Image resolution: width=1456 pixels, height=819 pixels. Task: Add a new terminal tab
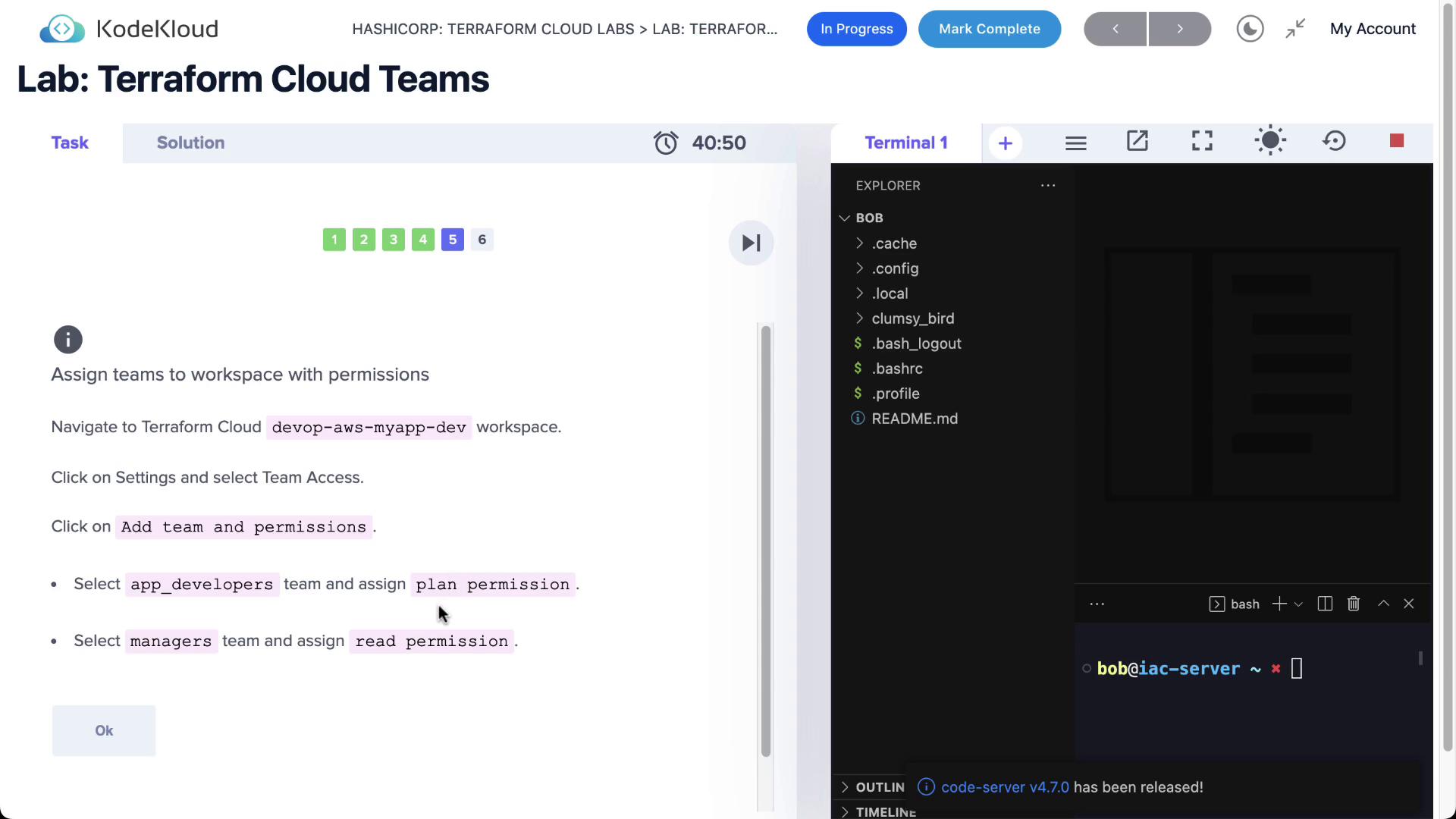coord(1006,143)
